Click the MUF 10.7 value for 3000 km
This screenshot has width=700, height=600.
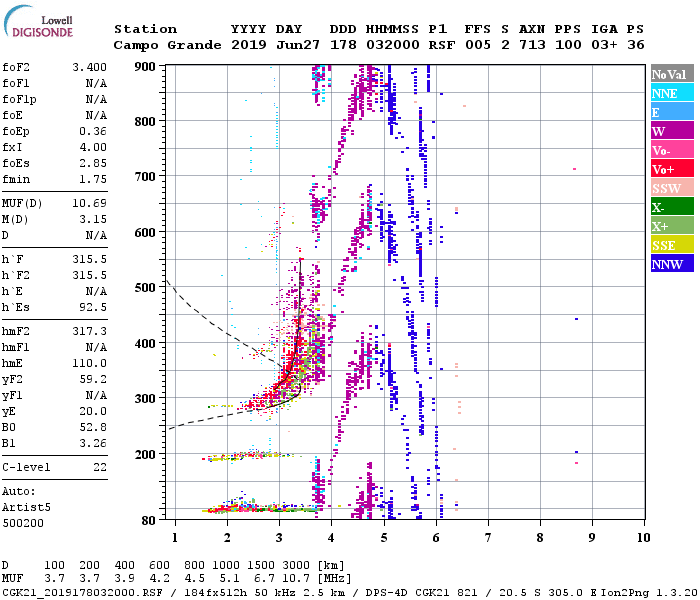pyautogui.click(x=296, y=579)
